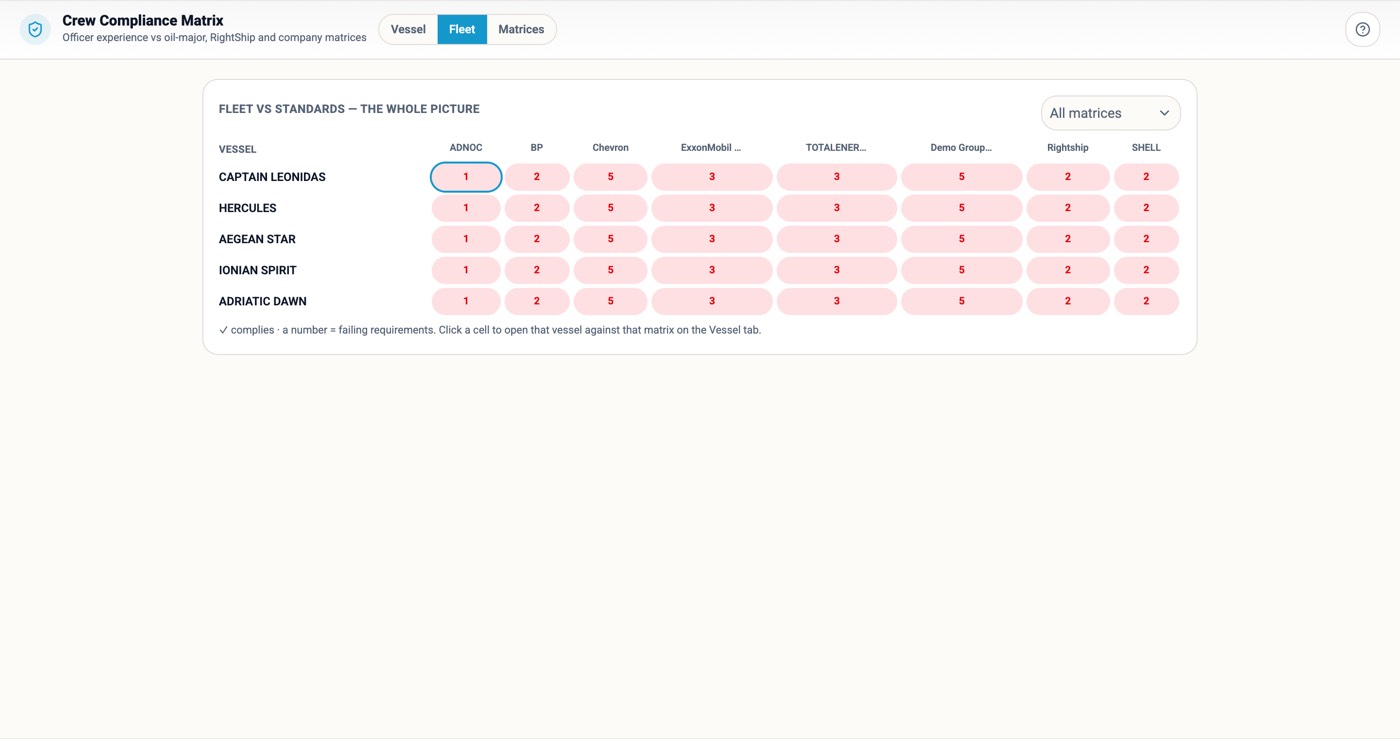This screenshot has width=1400, height=739.
Task: Open Hercules Demo Group cell
Action: click(962, 208)
